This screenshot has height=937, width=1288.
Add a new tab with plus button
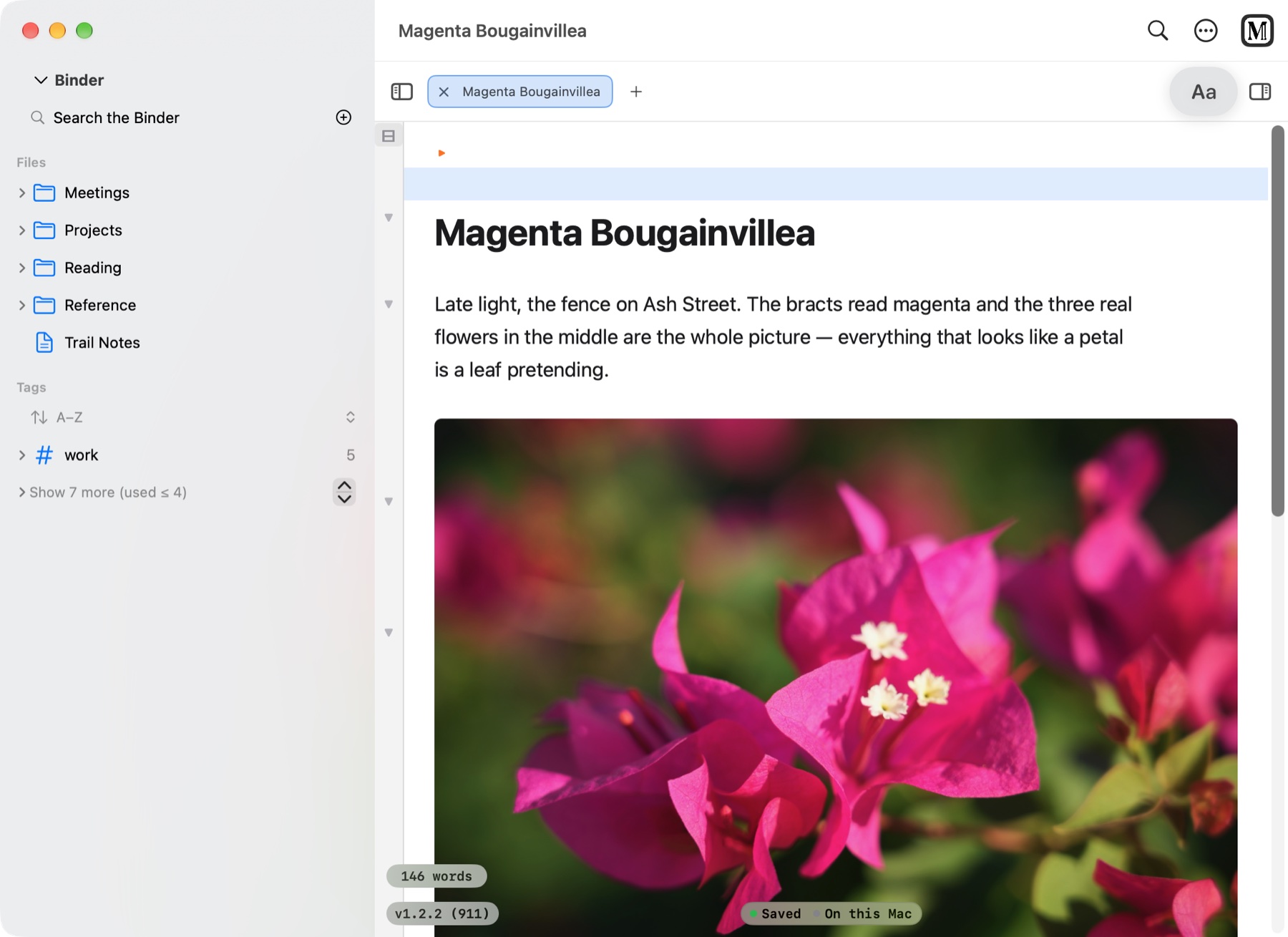point(636,92)
